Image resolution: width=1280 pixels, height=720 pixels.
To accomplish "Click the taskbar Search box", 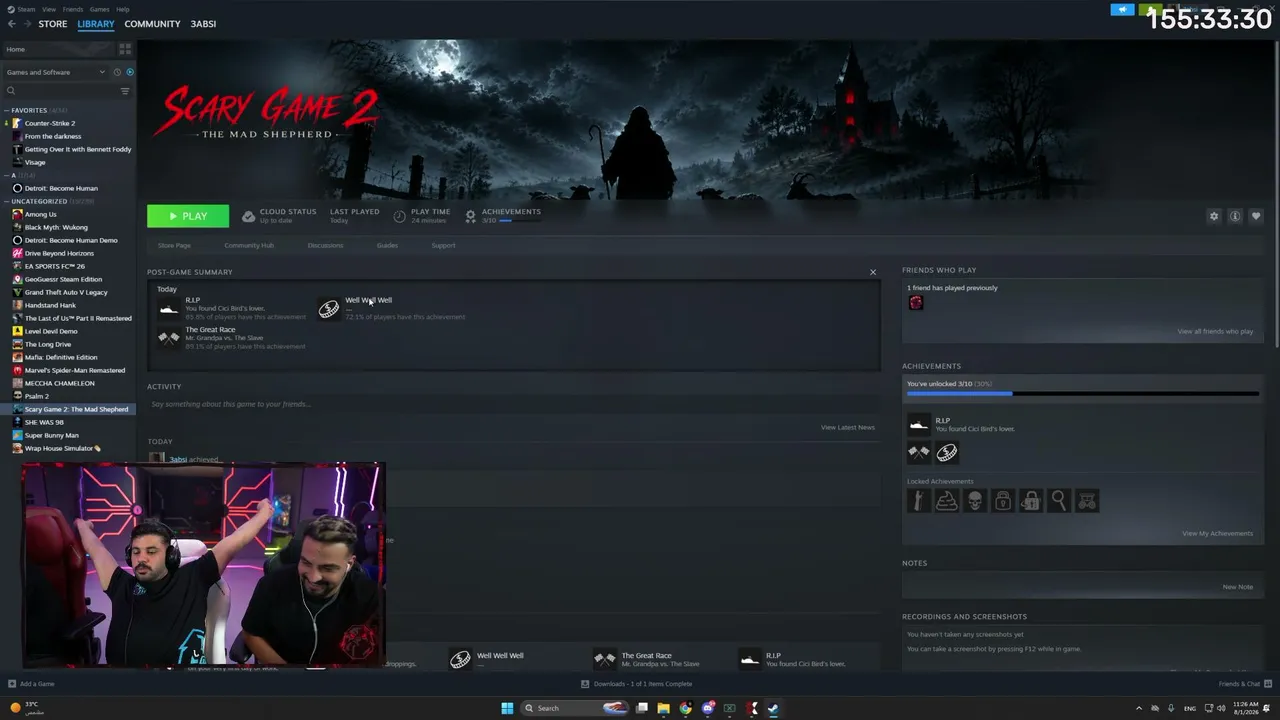I will [576, 708].
